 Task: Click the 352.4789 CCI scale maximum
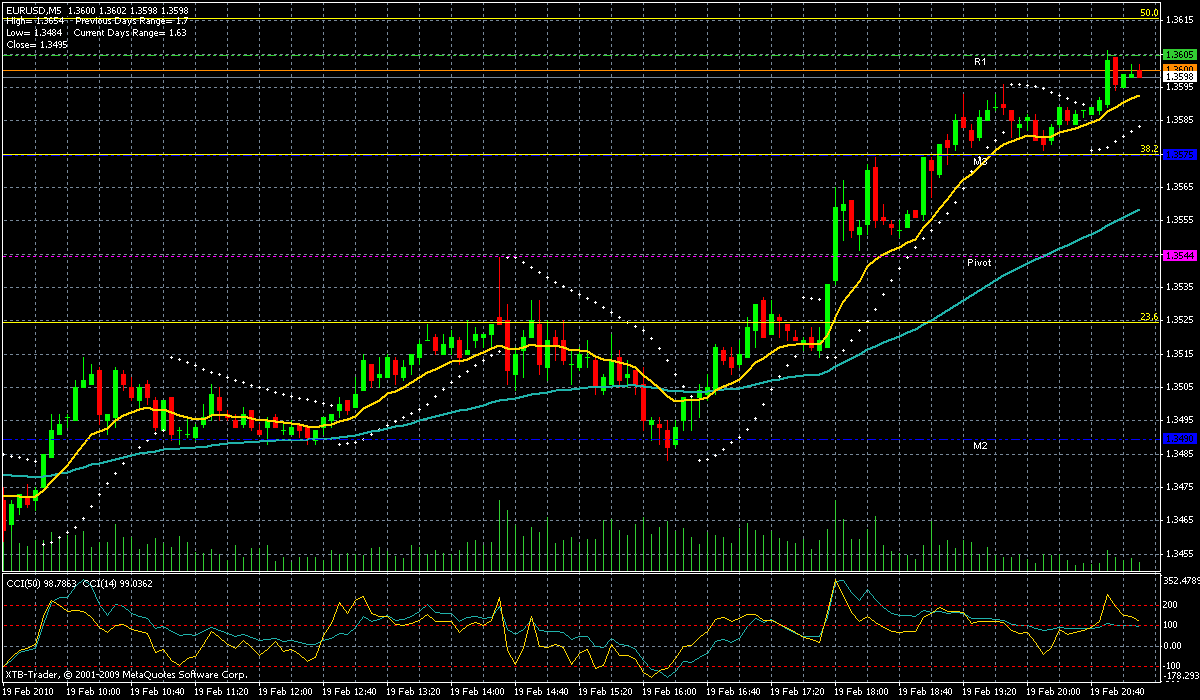coord(1181,580)
